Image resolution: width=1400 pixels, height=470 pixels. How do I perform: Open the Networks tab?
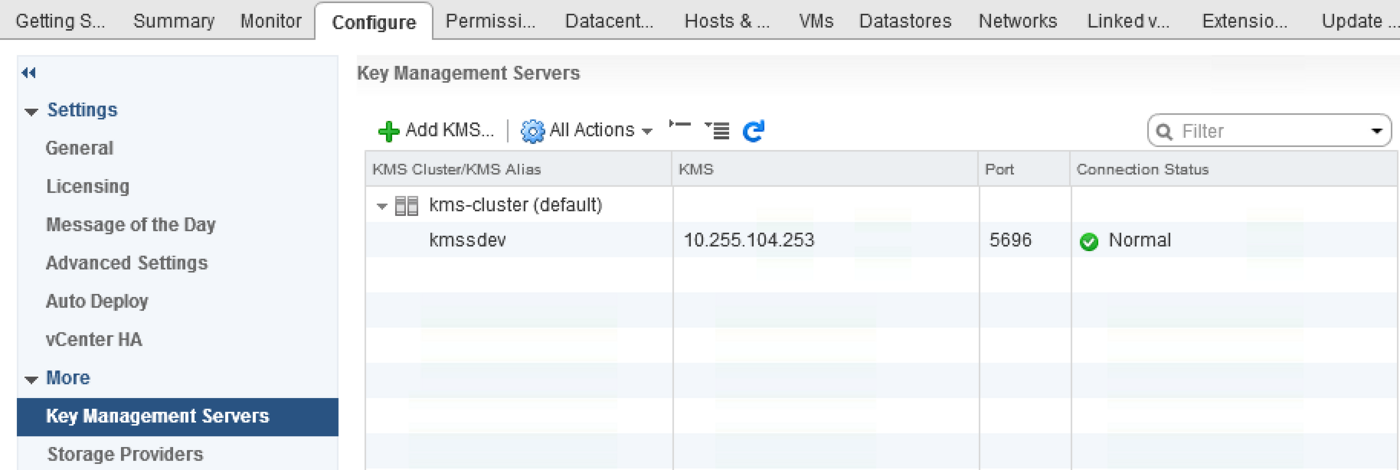click(1017, 21)
